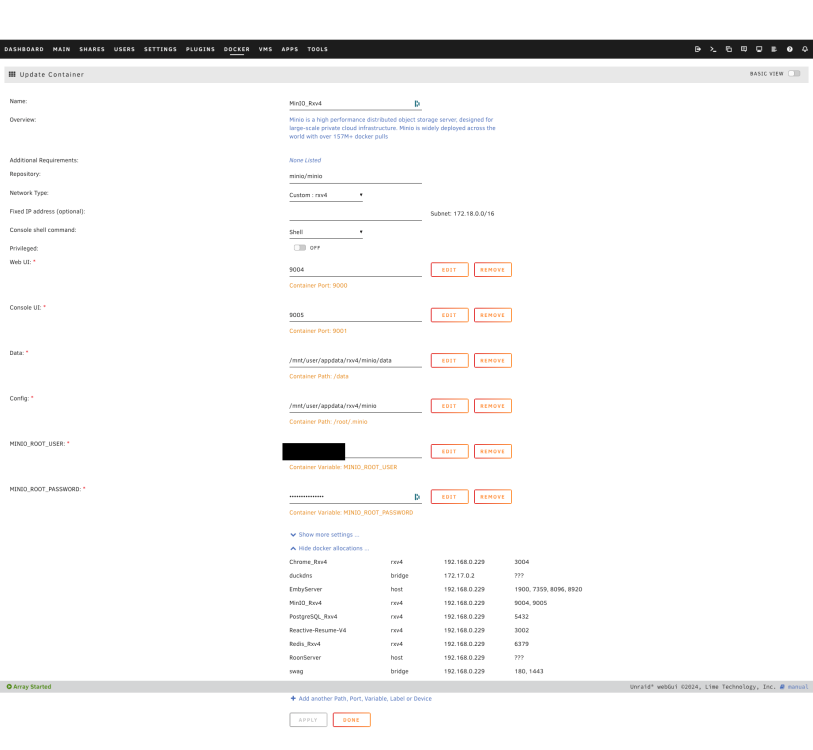Click the Done button
Image resolution: width=813 pixels, height=750 pixels.
352,720
